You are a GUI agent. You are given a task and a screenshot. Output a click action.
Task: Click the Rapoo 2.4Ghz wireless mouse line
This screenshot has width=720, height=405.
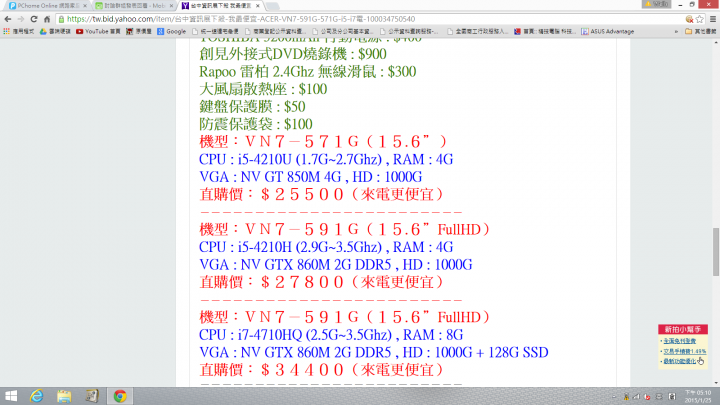(308, 72)
